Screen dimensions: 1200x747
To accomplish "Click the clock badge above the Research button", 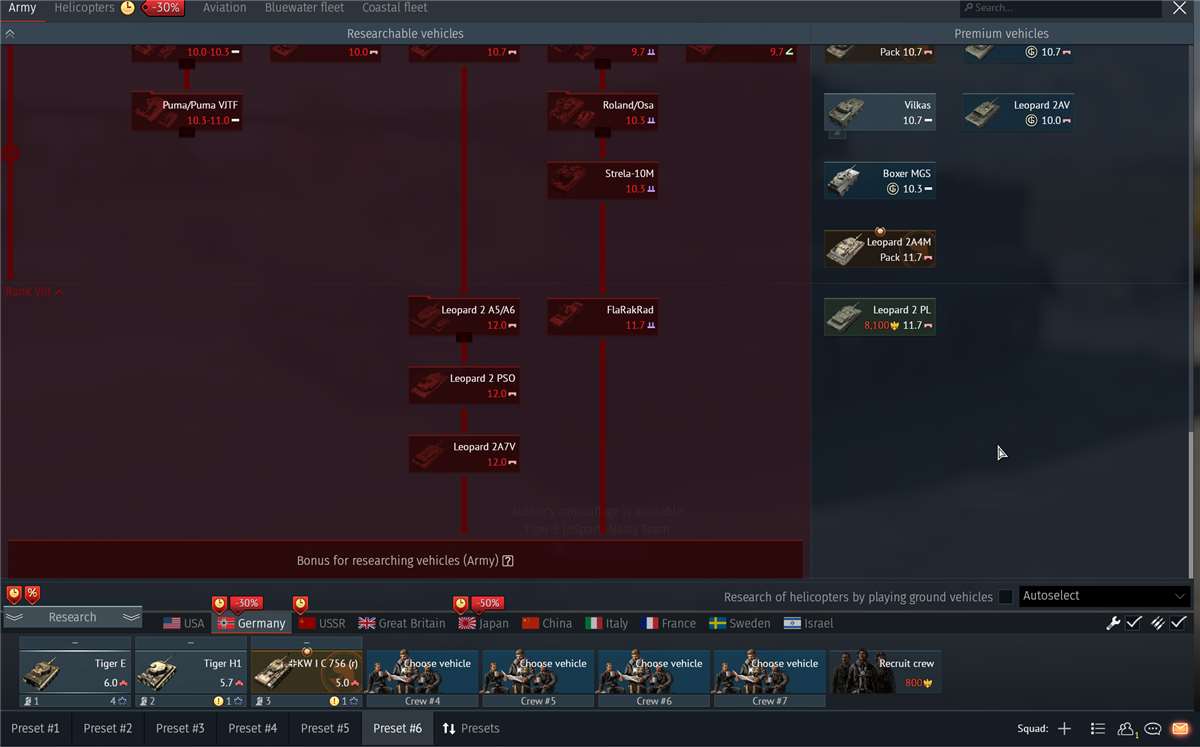I will click(x=14, y=594).
